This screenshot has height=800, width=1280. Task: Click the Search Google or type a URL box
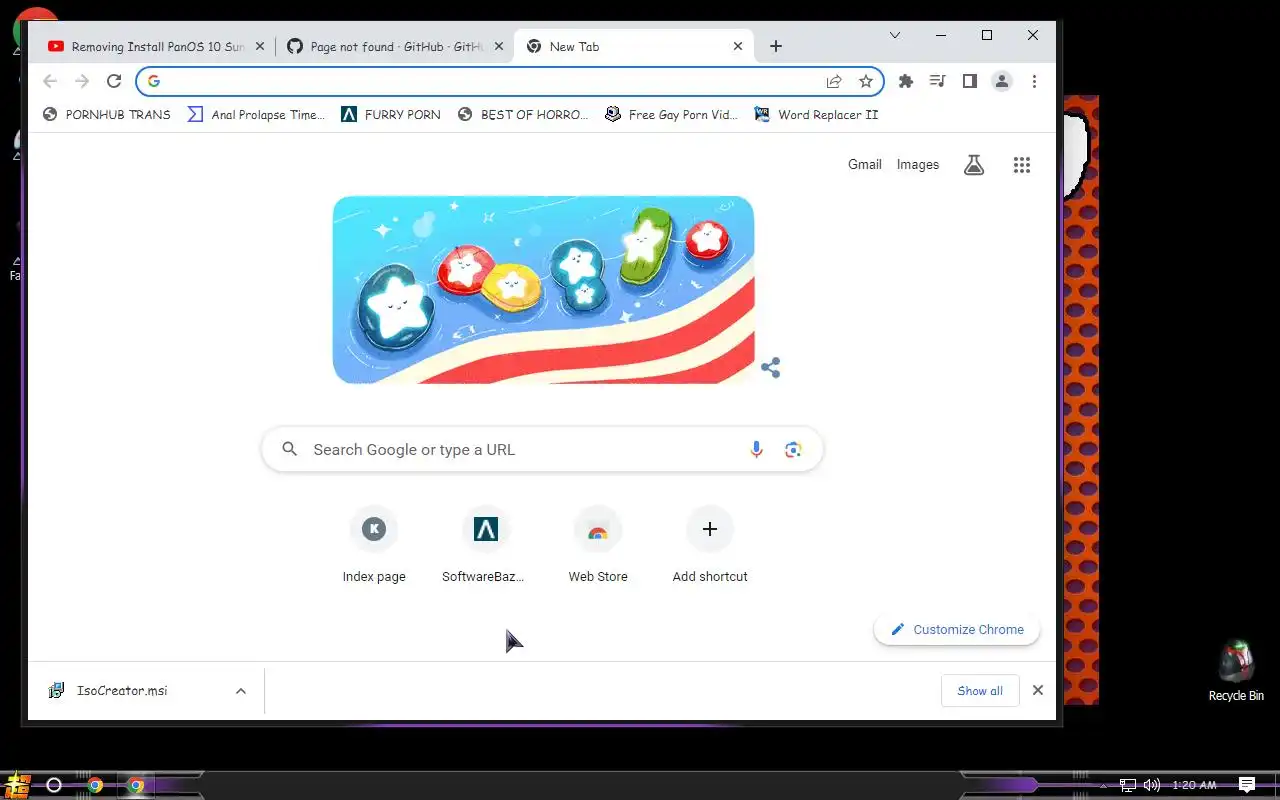tap(542, 450)
